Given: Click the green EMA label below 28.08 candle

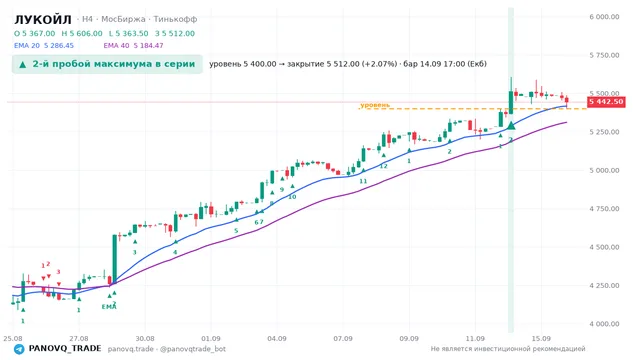Looking at the screenshot, I should tap(108, 307).
